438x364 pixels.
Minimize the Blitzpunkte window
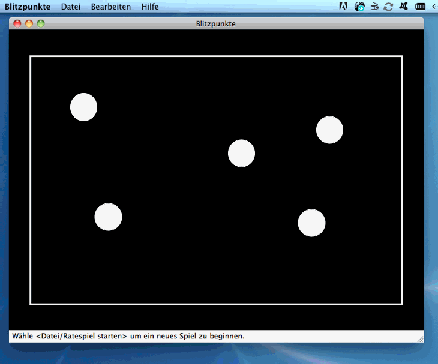(29, 23)
